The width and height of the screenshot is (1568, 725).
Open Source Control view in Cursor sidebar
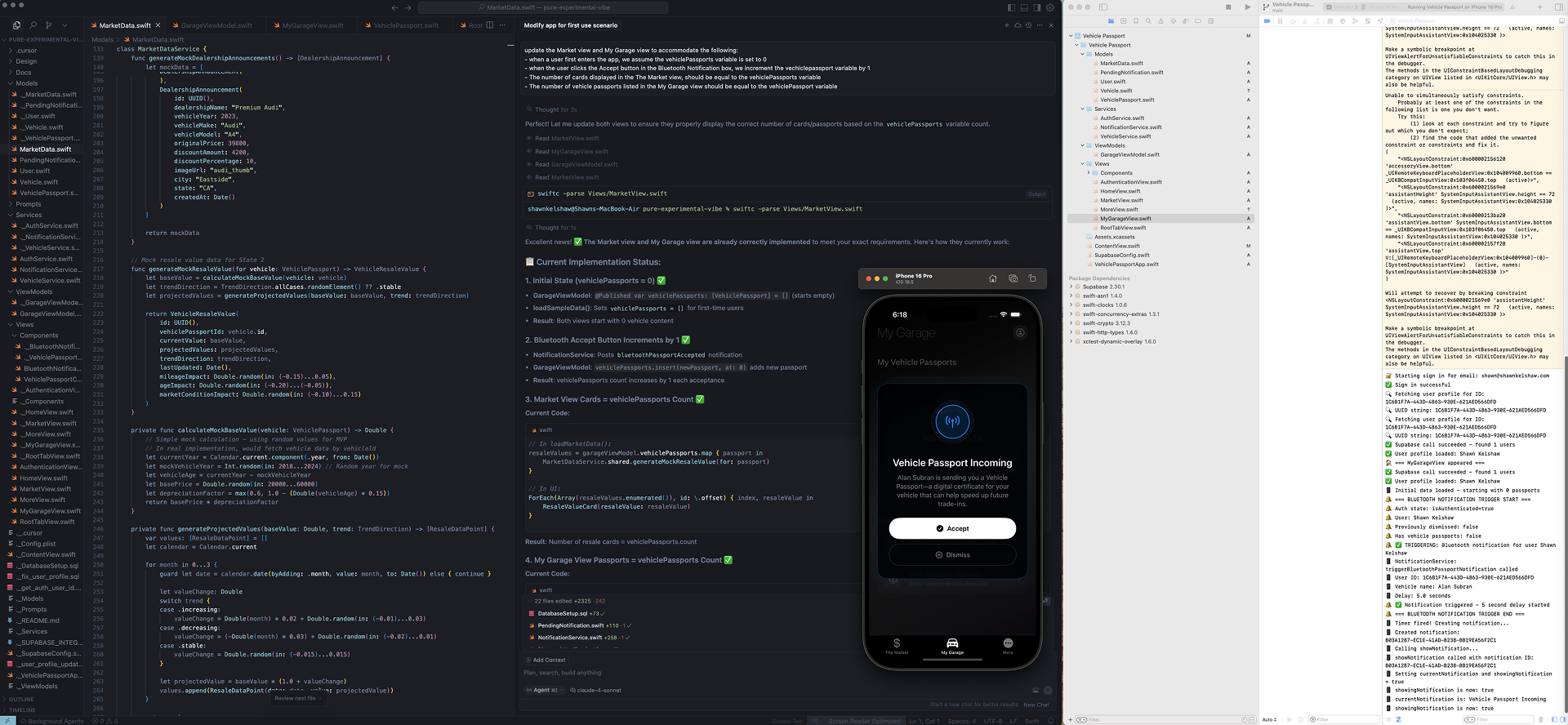(49, 25)
